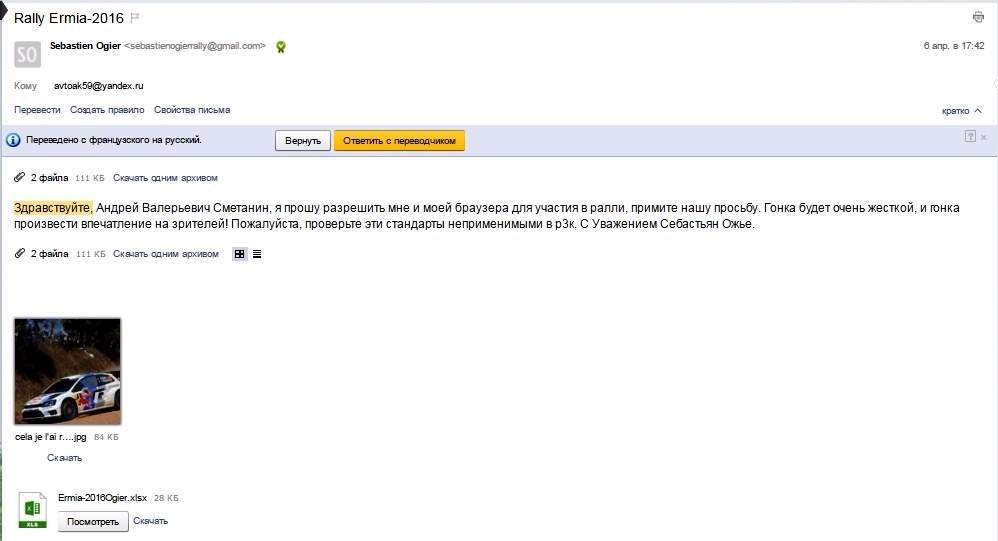Open the rally car image thumbnail

tap(68, 372)
